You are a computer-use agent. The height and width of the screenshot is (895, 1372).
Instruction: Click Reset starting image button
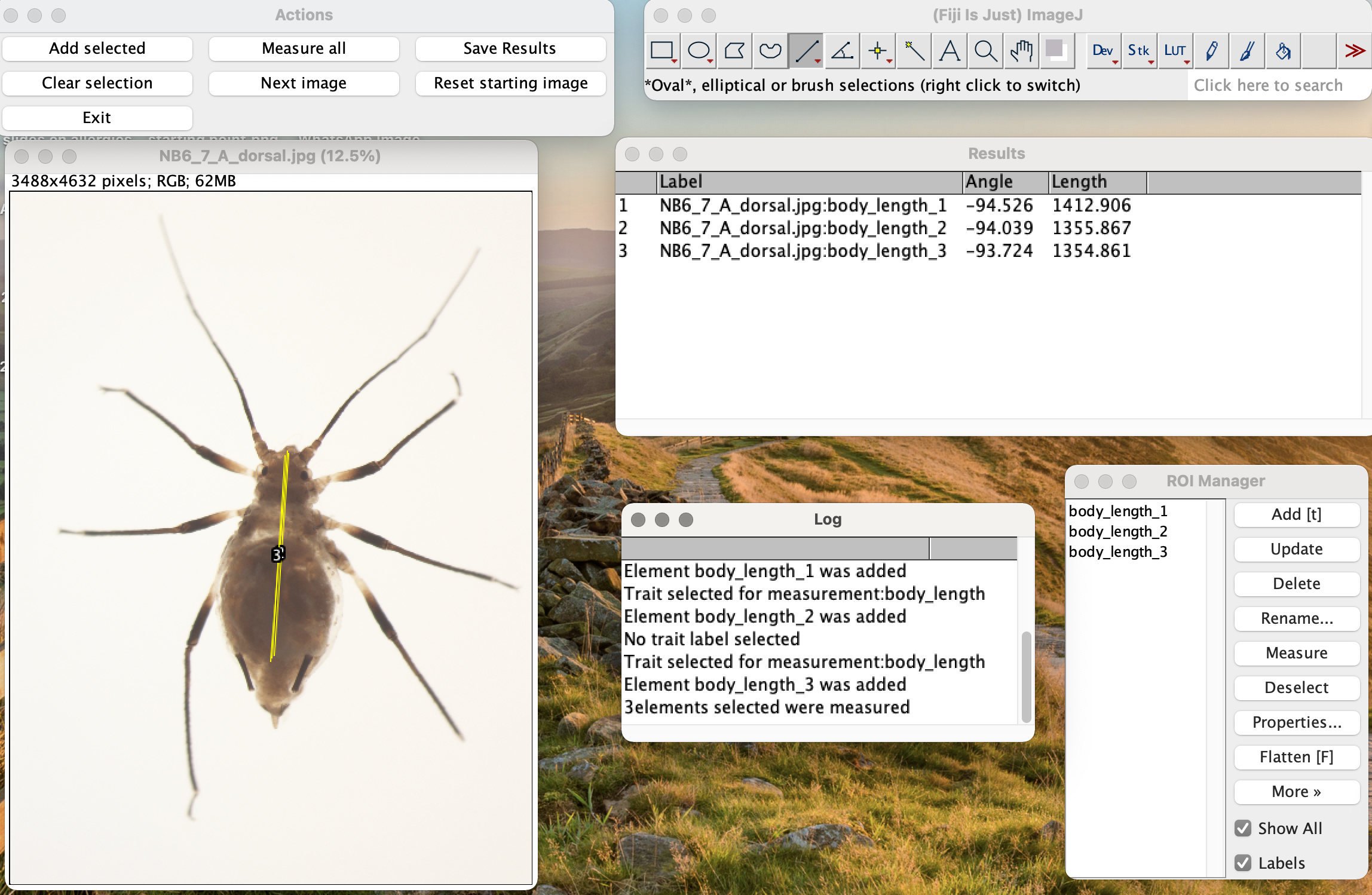510,83
